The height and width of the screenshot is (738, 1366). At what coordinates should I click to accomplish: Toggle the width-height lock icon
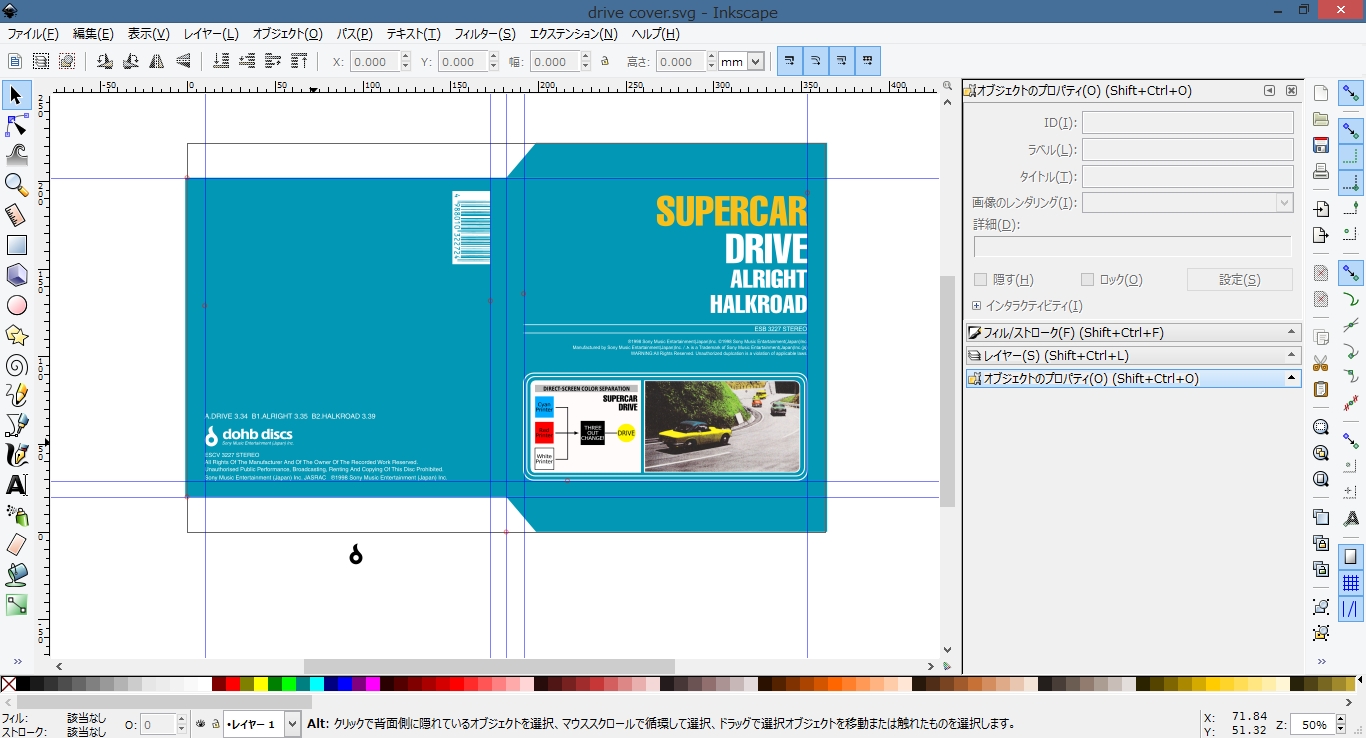(x=604, y=62)
